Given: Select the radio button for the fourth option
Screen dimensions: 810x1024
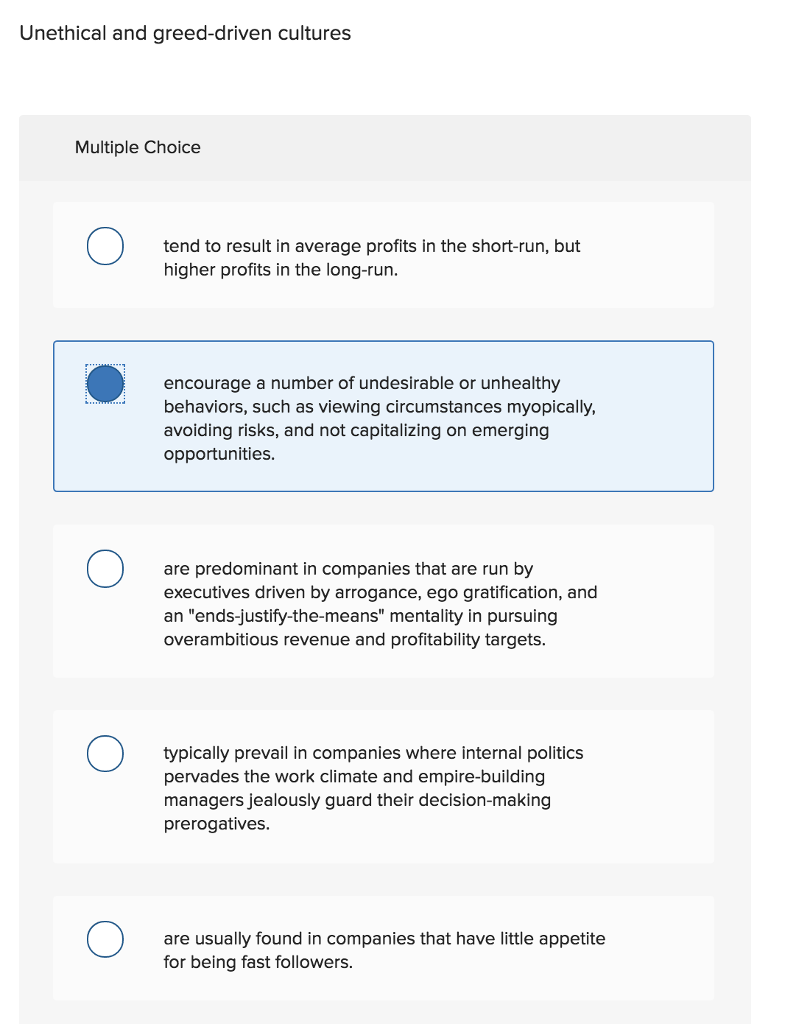Looking at the screenshot, I should [x=104, y=753].
